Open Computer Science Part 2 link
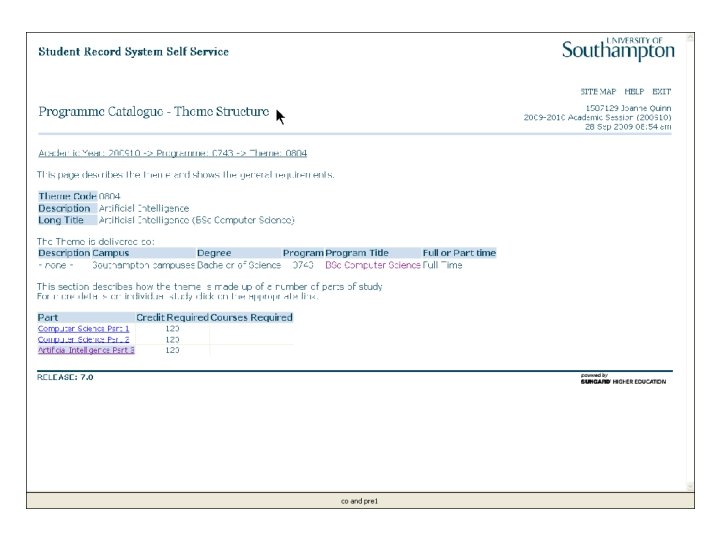Viewport: 720px width, 540px height. pos(84,339)
